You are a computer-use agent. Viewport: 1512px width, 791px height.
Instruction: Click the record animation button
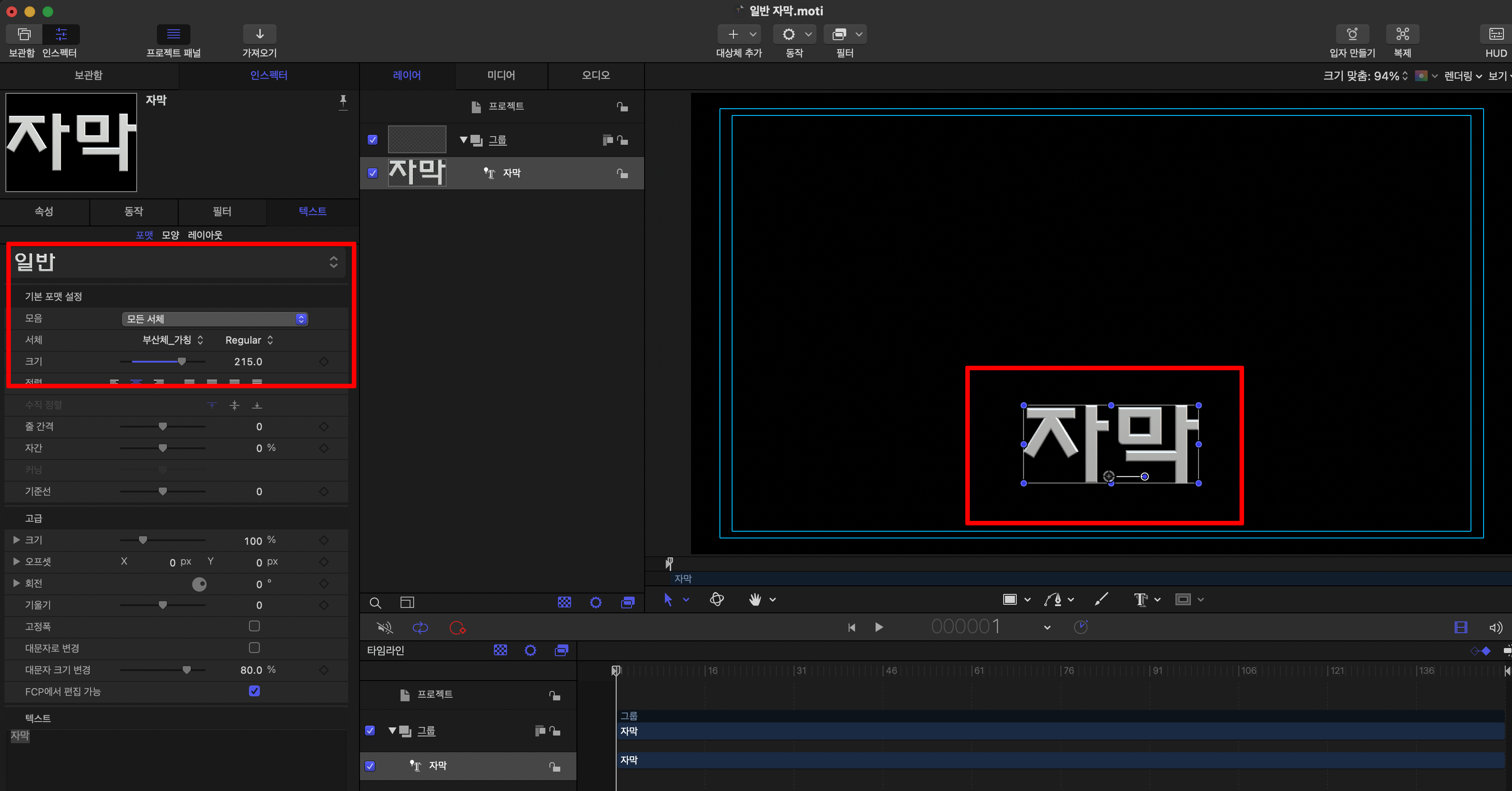coord(457,628)
